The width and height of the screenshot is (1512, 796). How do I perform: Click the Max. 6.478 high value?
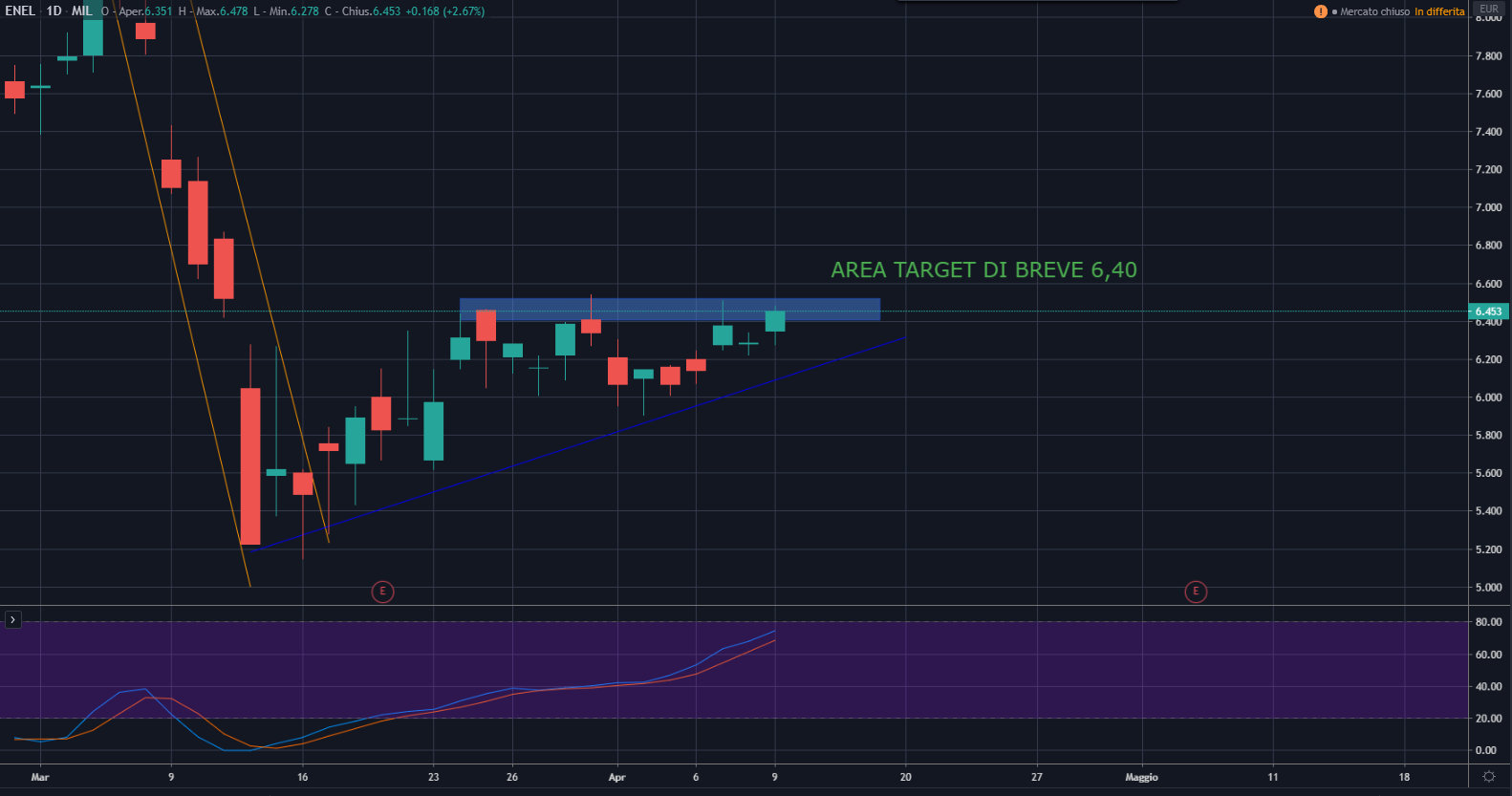coord(222,11)
